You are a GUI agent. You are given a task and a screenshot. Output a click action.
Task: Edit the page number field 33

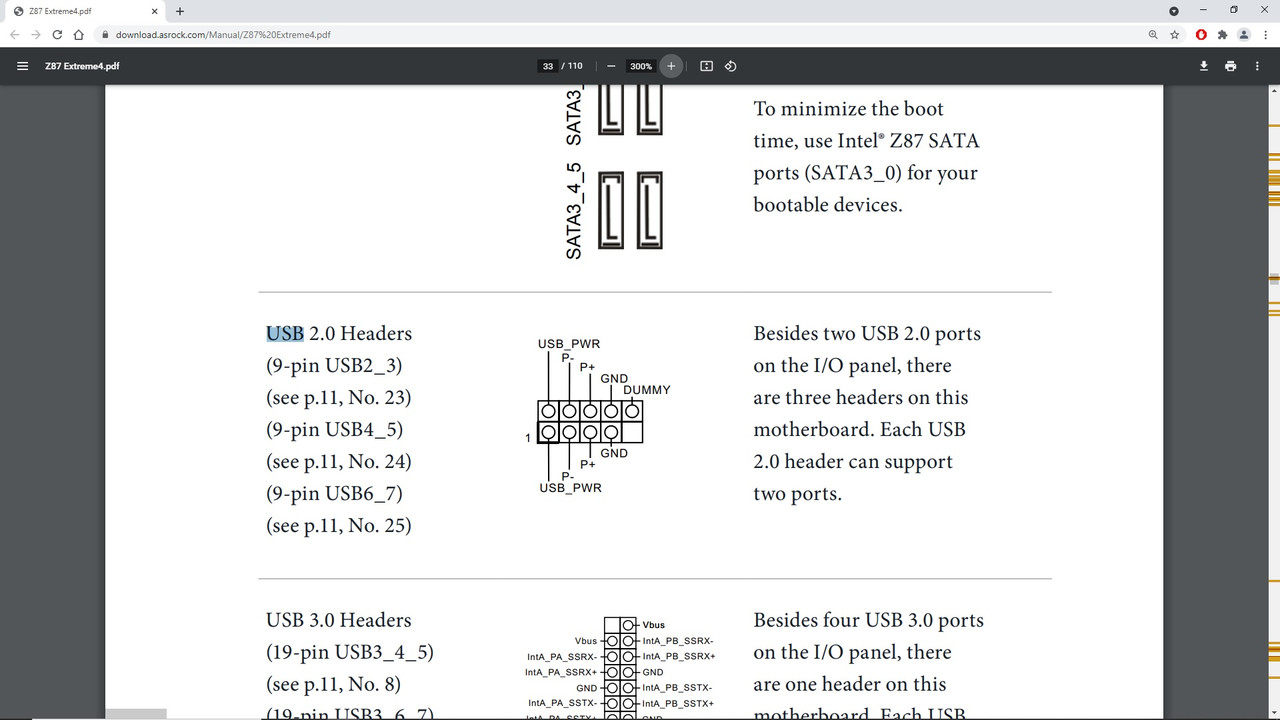click(x=548, y=66)
